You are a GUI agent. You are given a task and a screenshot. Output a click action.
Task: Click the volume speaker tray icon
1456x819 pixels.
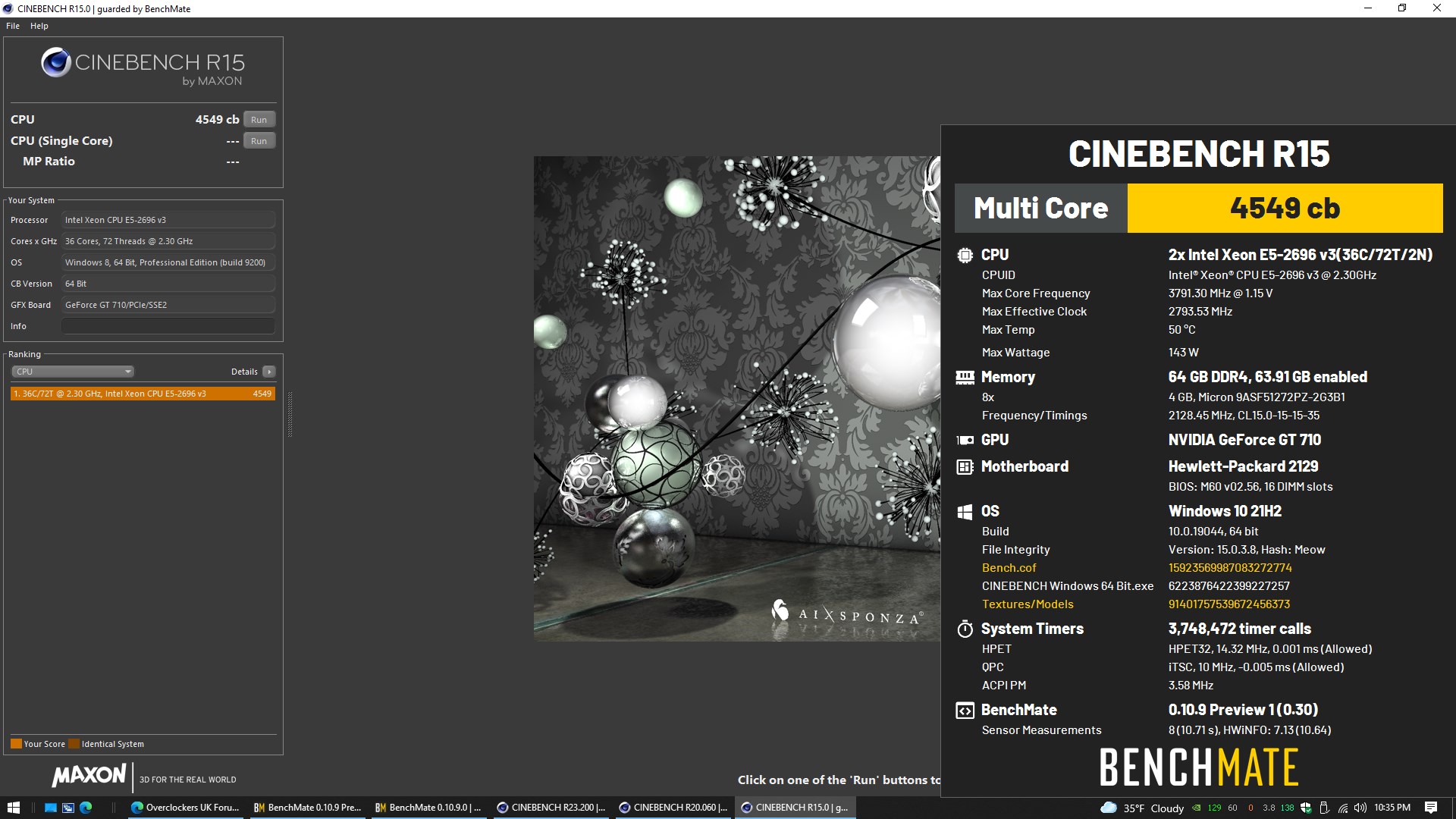pyautogui.click(x=1360, y=808)
